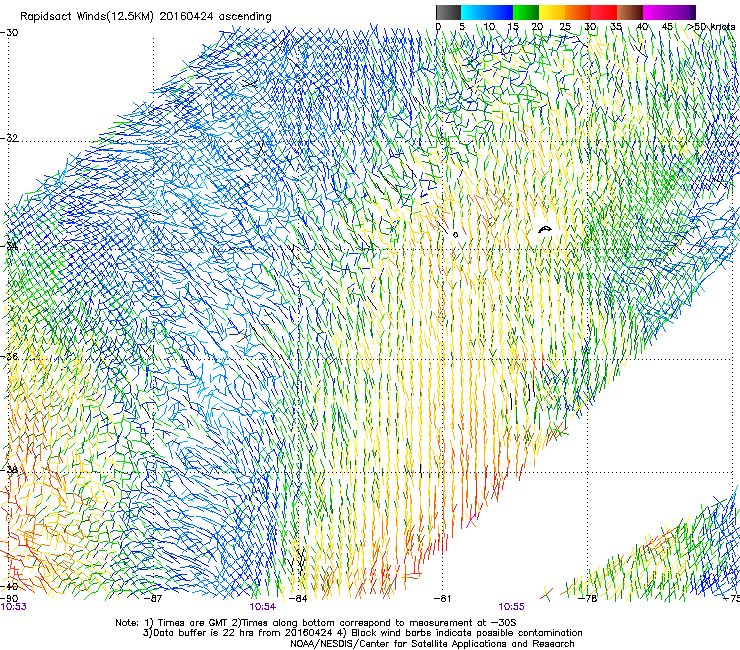Click the legend scale number '25'
The height and width of the screenshot is (650, 740).
click(564, 27)
